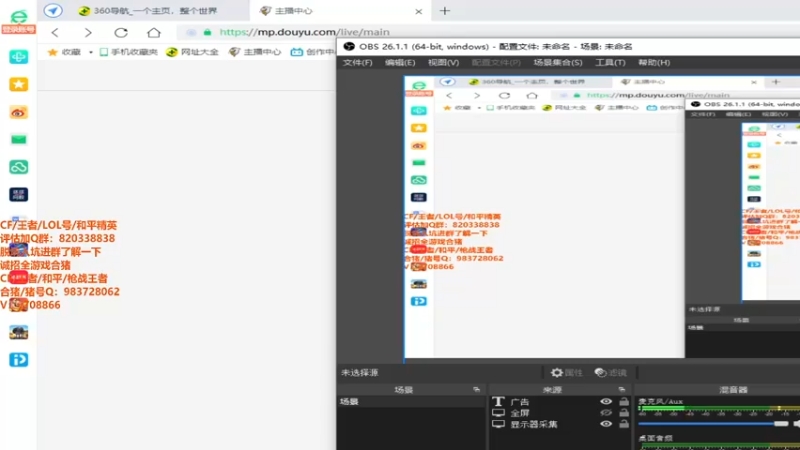
Task: Open the yellow star favorites sidebar icon
Action: [x=18, y=84]
